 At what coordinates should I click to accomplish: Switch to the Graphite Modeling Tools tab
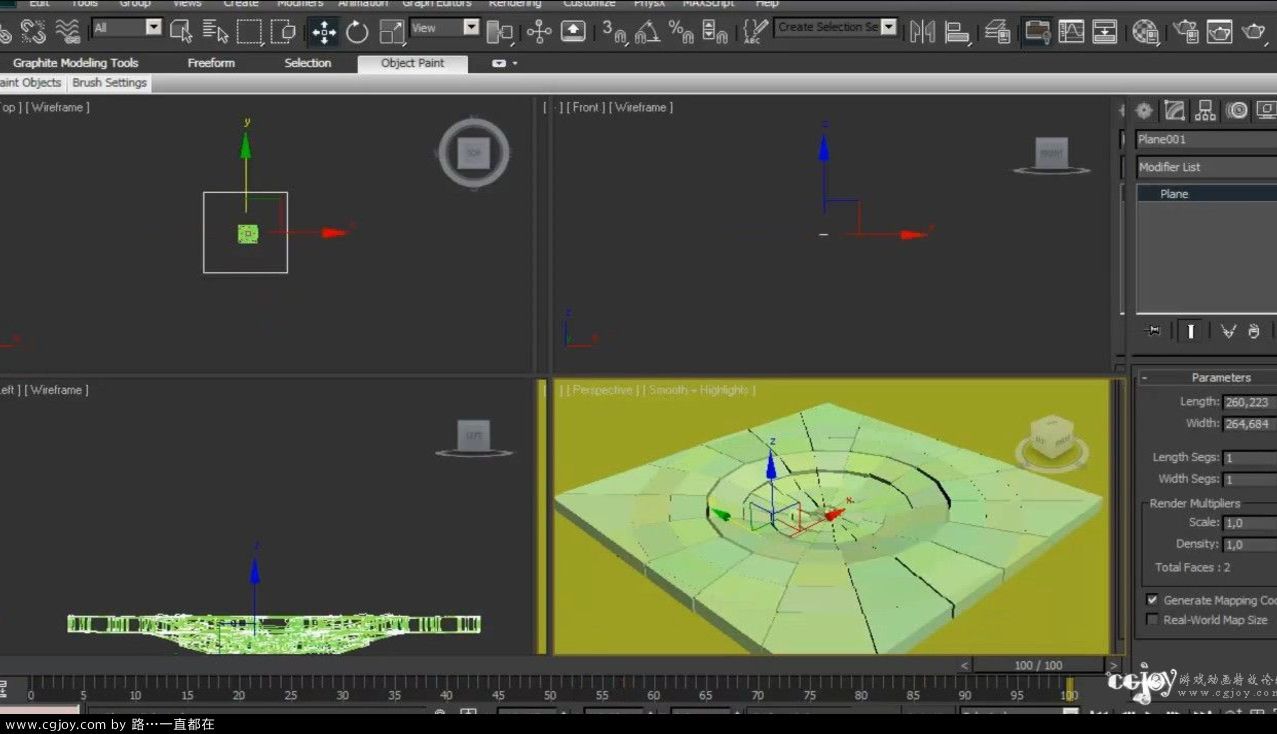click(76, 63)
